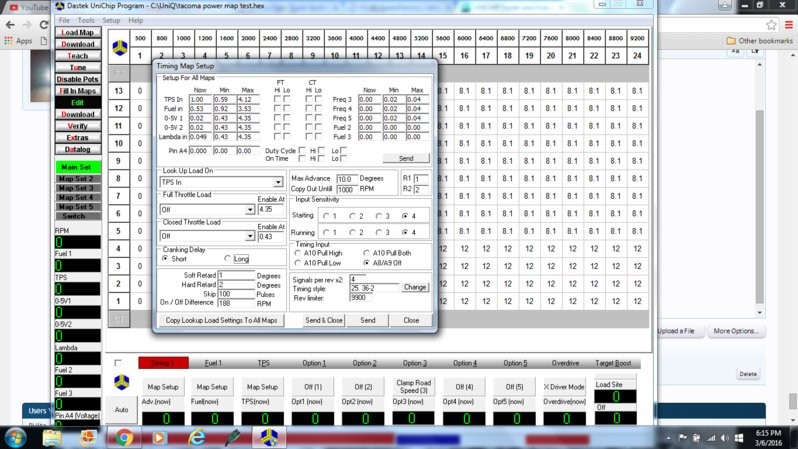798x449 pixels.
Task: Click the Delete button in the browser
Action: coord(748,374)
